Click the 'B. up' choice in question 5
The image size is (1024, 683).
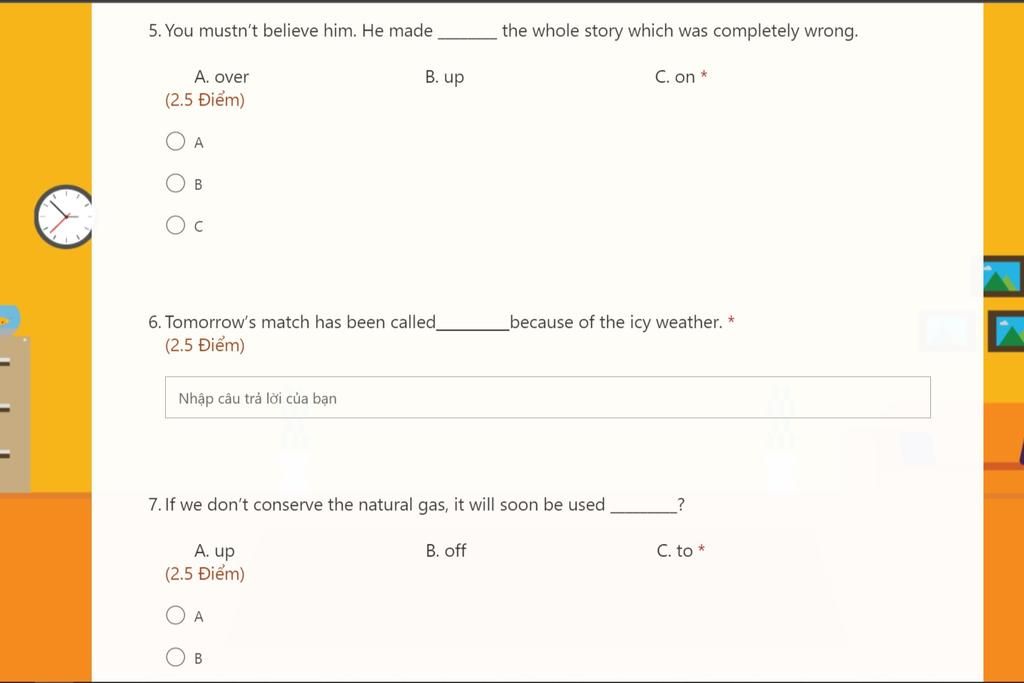pyautogui.click(x=444, y=77)
